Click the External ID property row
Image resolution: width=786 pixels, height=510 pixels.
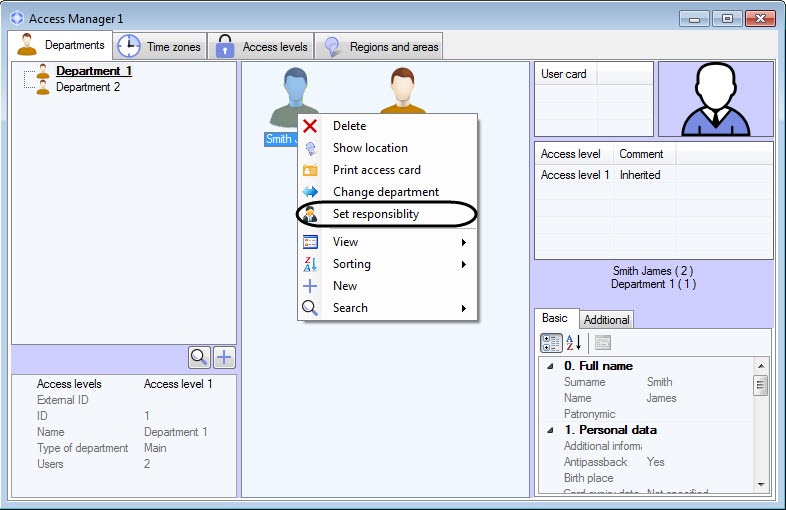click(x=124, y=400)
